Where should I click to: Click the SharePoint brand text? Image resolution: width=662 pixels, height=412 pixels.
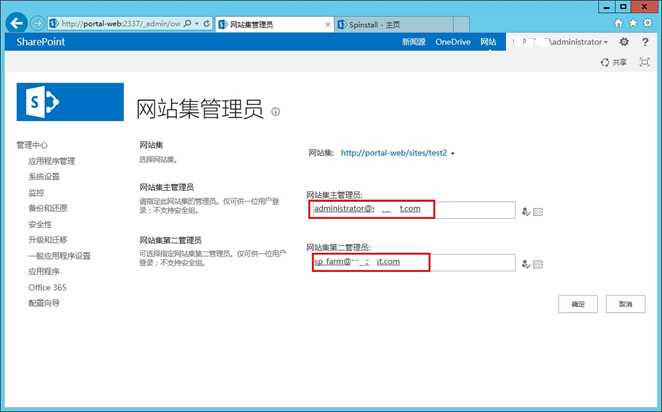click(41, 42)
